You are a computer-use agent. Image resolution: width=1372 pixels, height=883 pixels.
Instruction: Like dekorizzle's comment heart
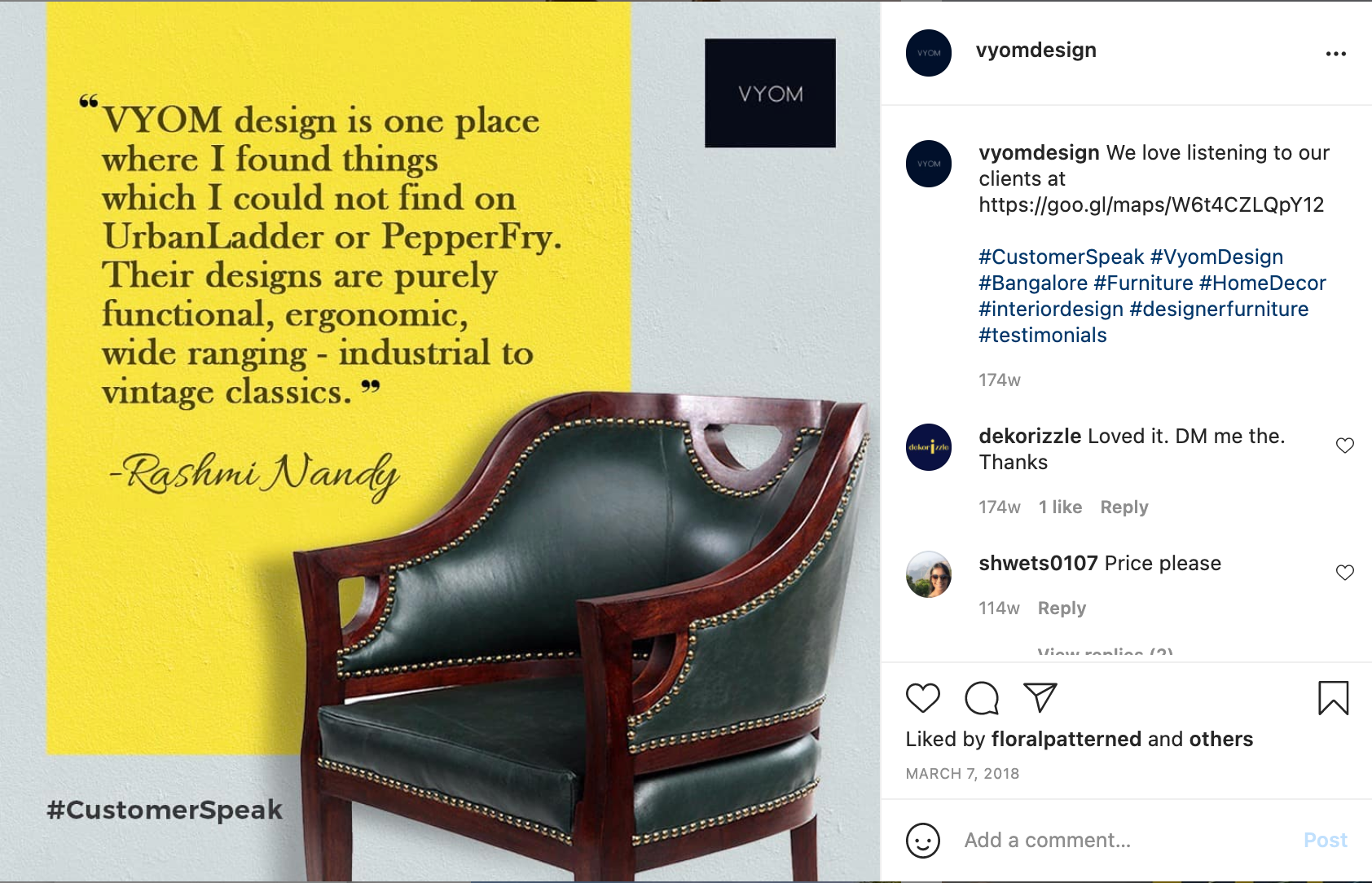pyautogui.click(x=1345, y=446)
